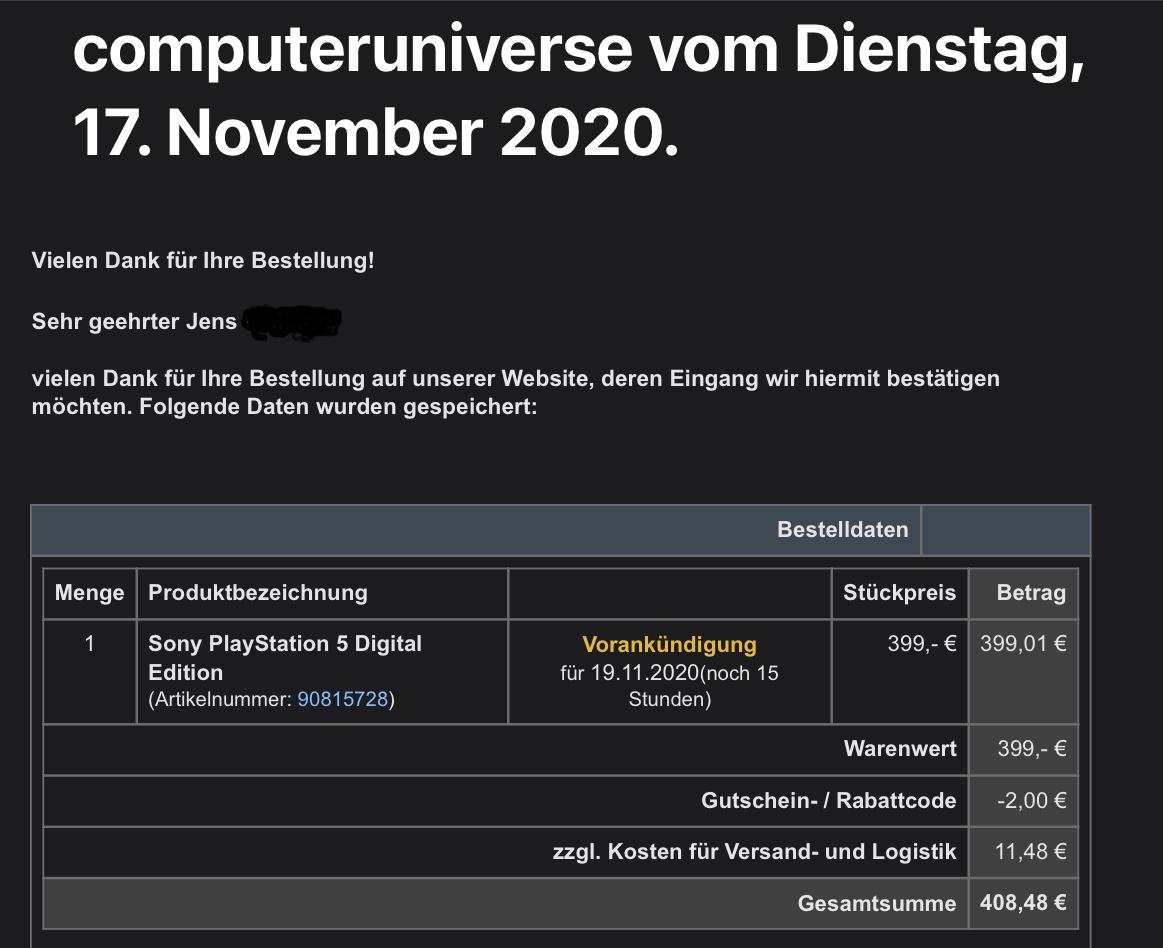Screen dimensions: 1163x948
Task: Select the Versand- und Logistik cost label
Action: pos(754,852)
